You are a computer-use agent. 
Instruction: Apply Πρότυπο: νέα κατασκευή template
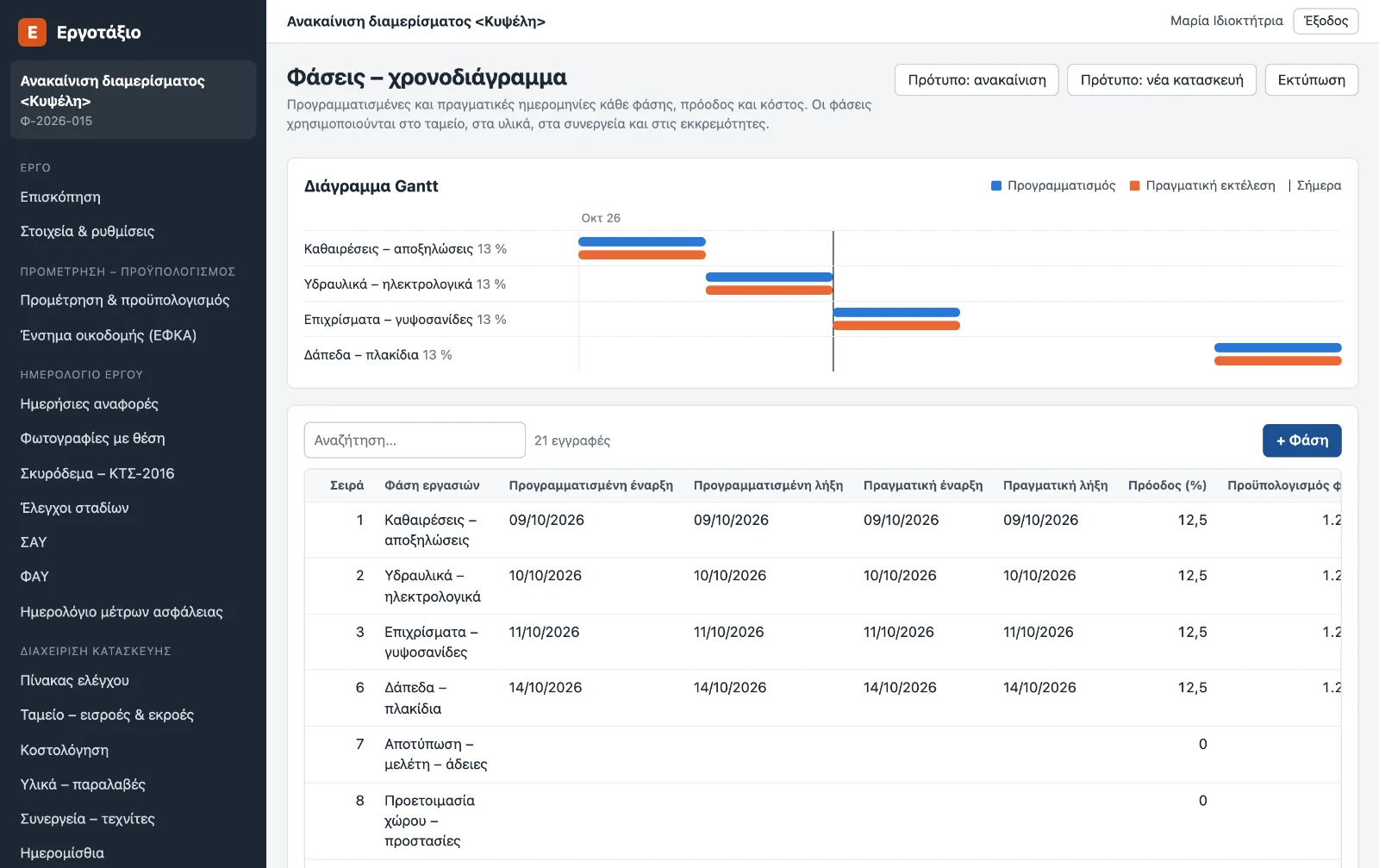[x=1162, y=80]
